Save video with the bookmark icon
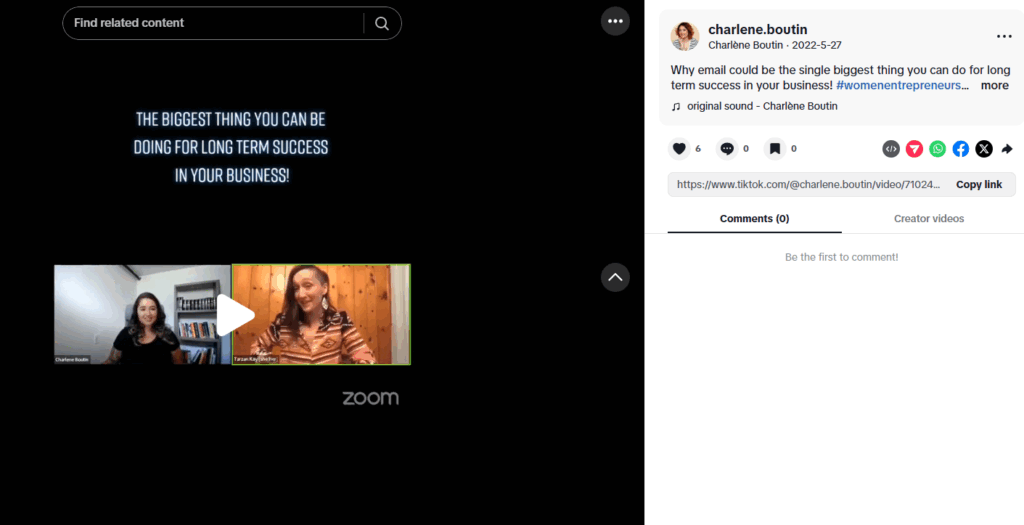 tap(775, 149)
